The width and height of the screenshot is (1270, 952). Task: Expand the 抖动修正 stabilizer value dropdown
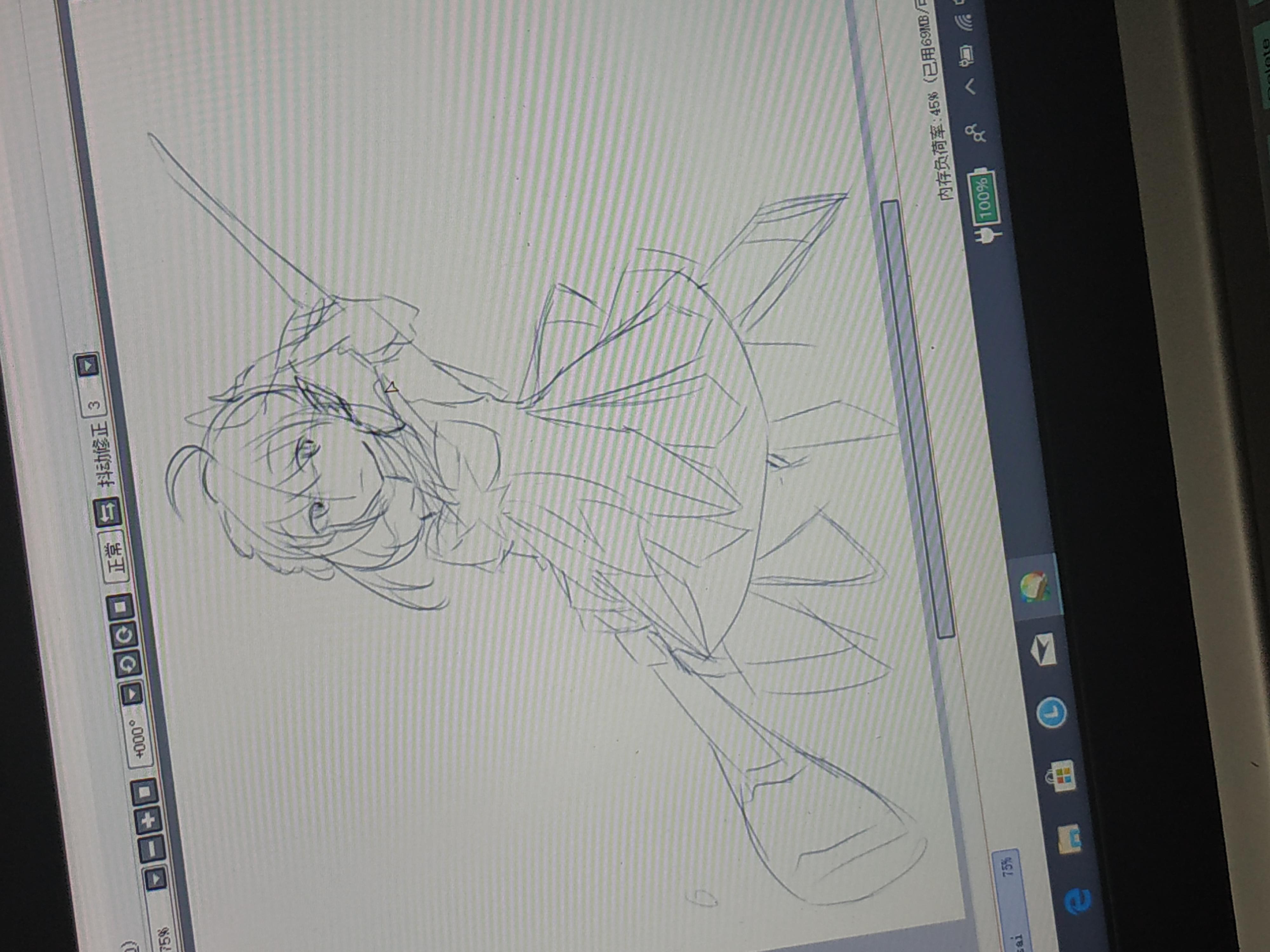(x=87, y=365)
